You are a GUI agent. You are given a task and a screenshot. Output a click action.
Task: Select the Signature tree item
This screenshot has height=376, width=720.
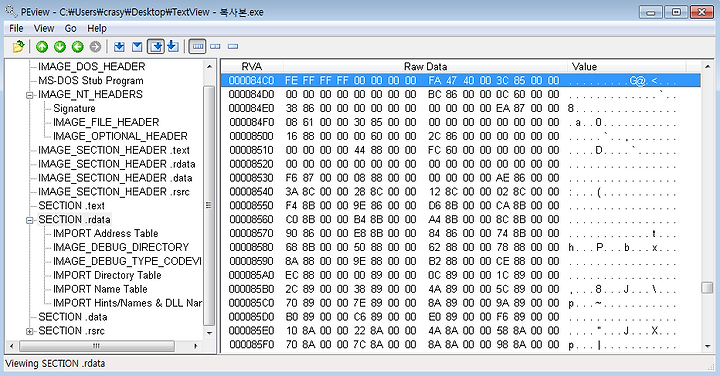[x=74, y=109]
